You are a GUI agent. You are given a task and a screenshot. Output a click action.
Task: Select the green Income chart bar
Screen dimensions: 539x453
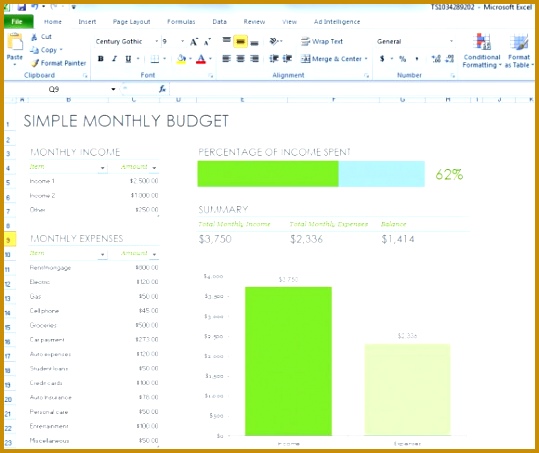[x=288, y=361]
